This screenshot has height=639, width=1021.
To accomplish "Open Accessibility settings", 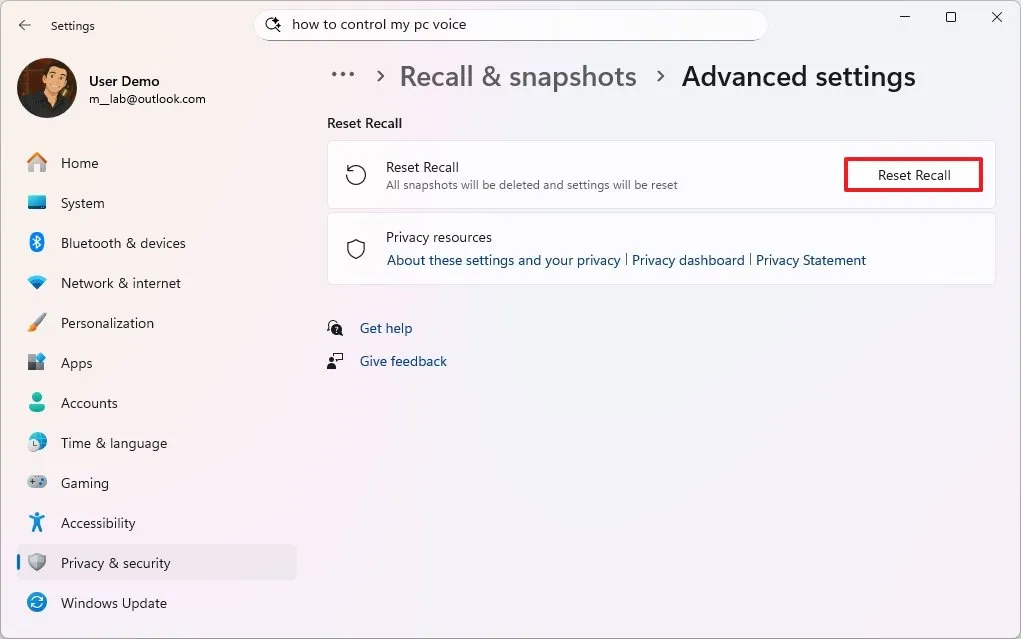I will [x=99, y=523].
